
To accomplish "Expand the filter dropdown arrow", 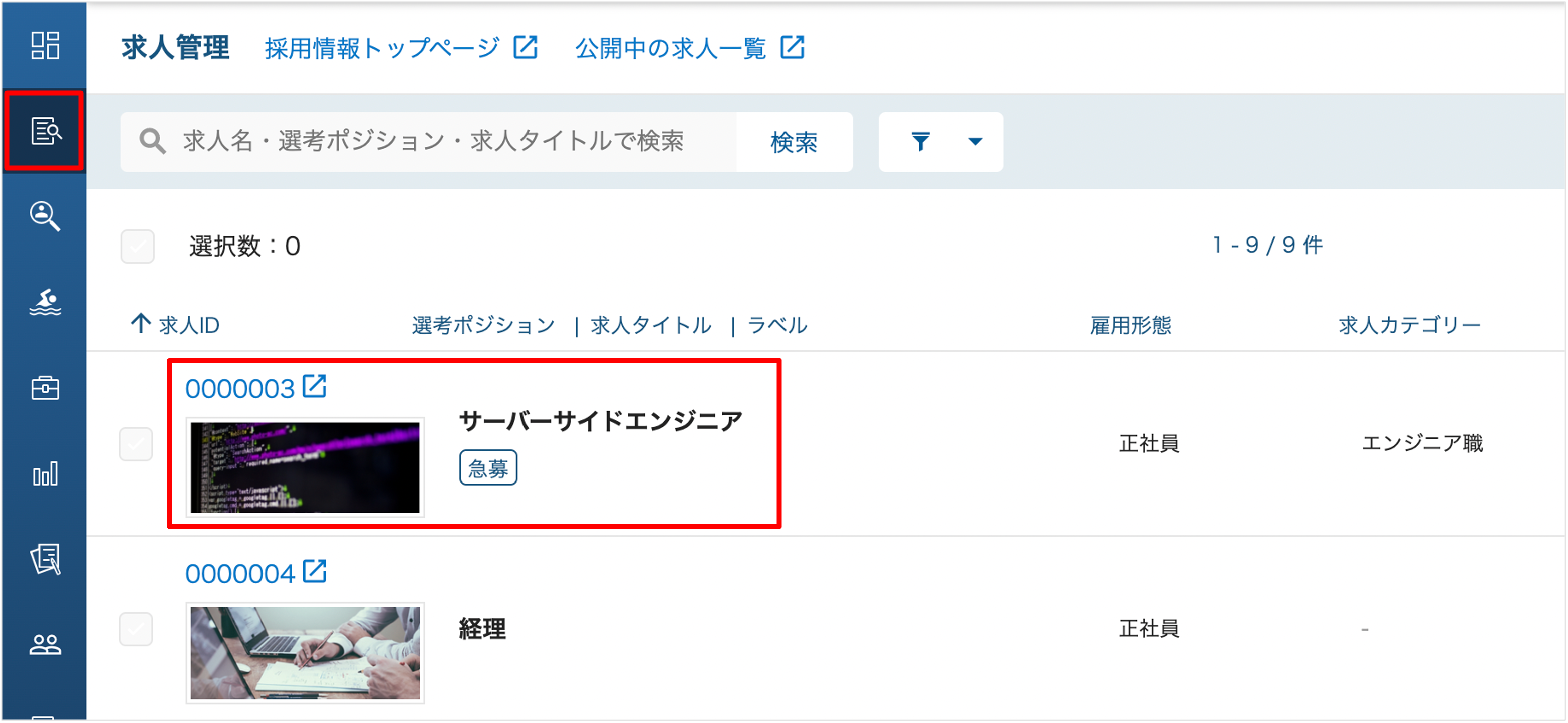I will 975,142.
